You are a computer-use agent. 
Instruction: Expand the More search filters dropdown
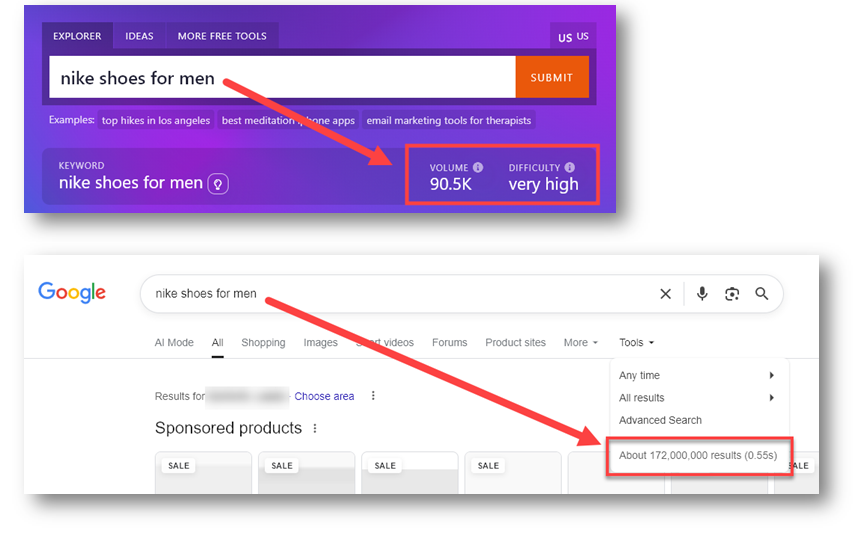pos(581,343)
